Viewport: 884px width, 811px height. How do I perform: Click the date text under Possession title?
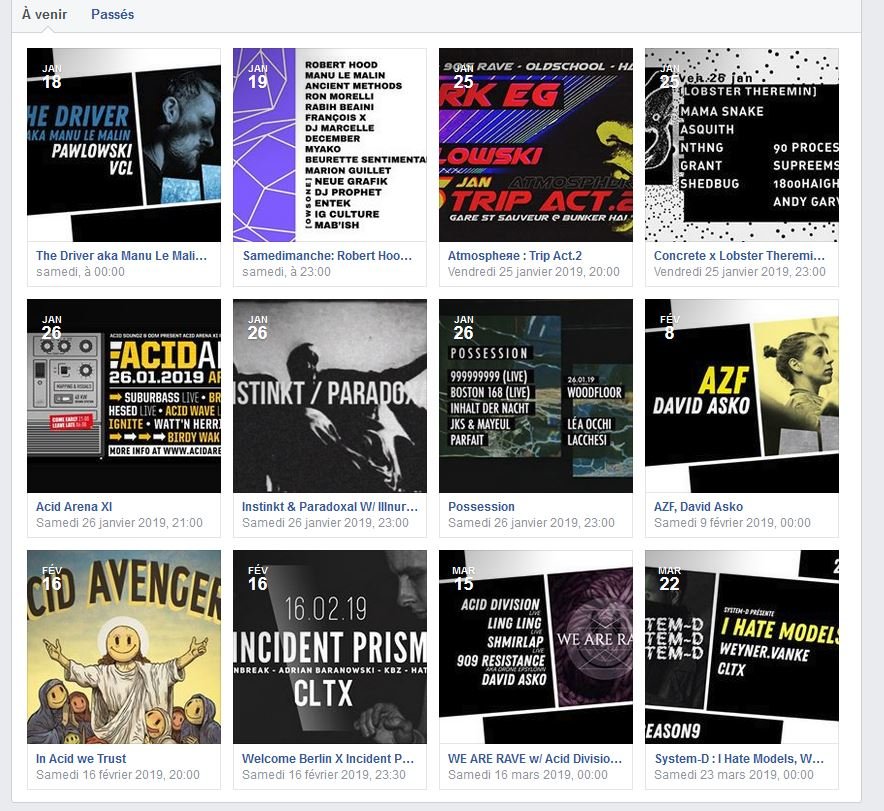point(531,522)
